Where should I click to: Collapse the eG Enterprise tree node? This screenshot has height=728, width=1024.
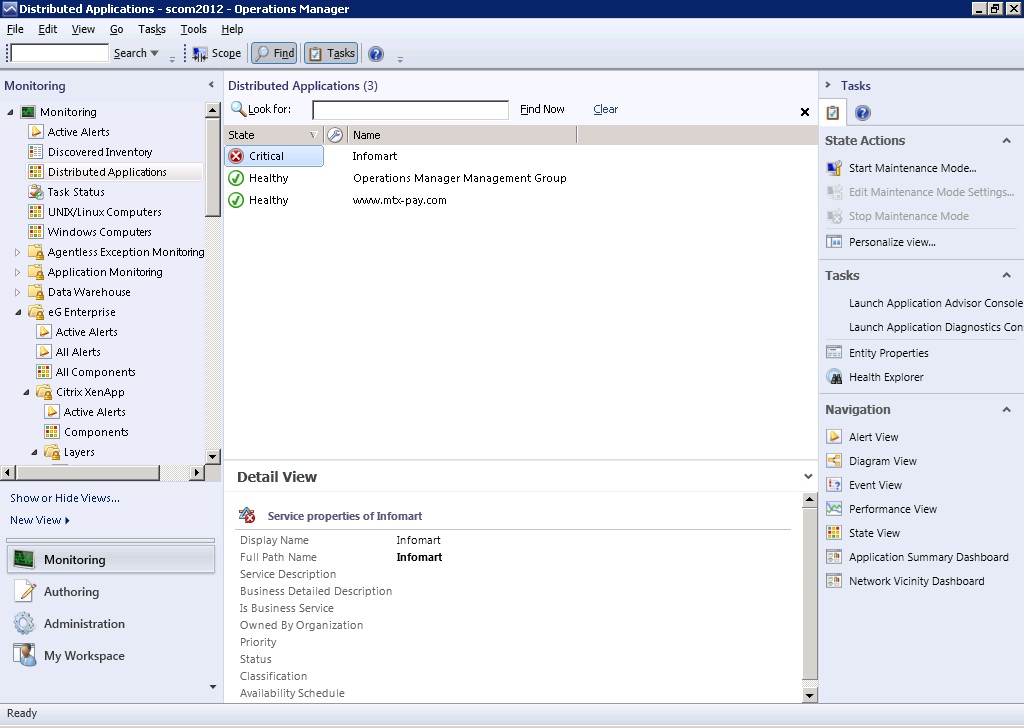pyautogui.click(x=18, y=312)
